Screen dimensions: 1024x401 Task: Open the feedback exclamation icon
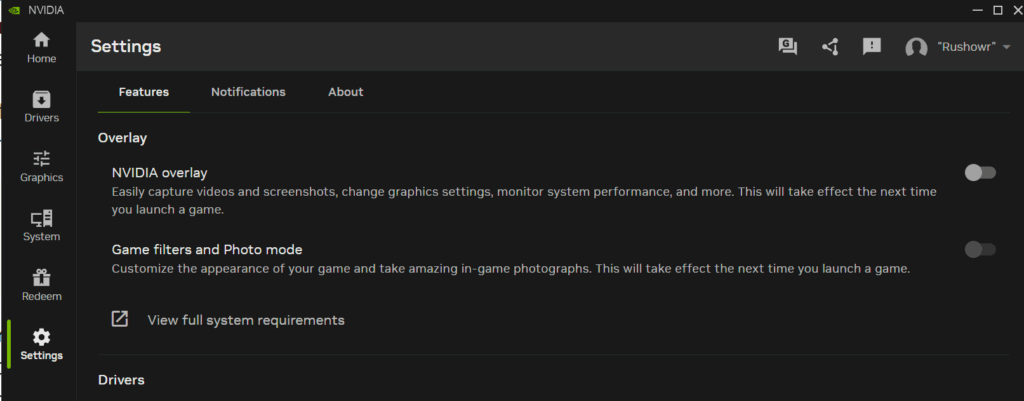click(872, 46)
